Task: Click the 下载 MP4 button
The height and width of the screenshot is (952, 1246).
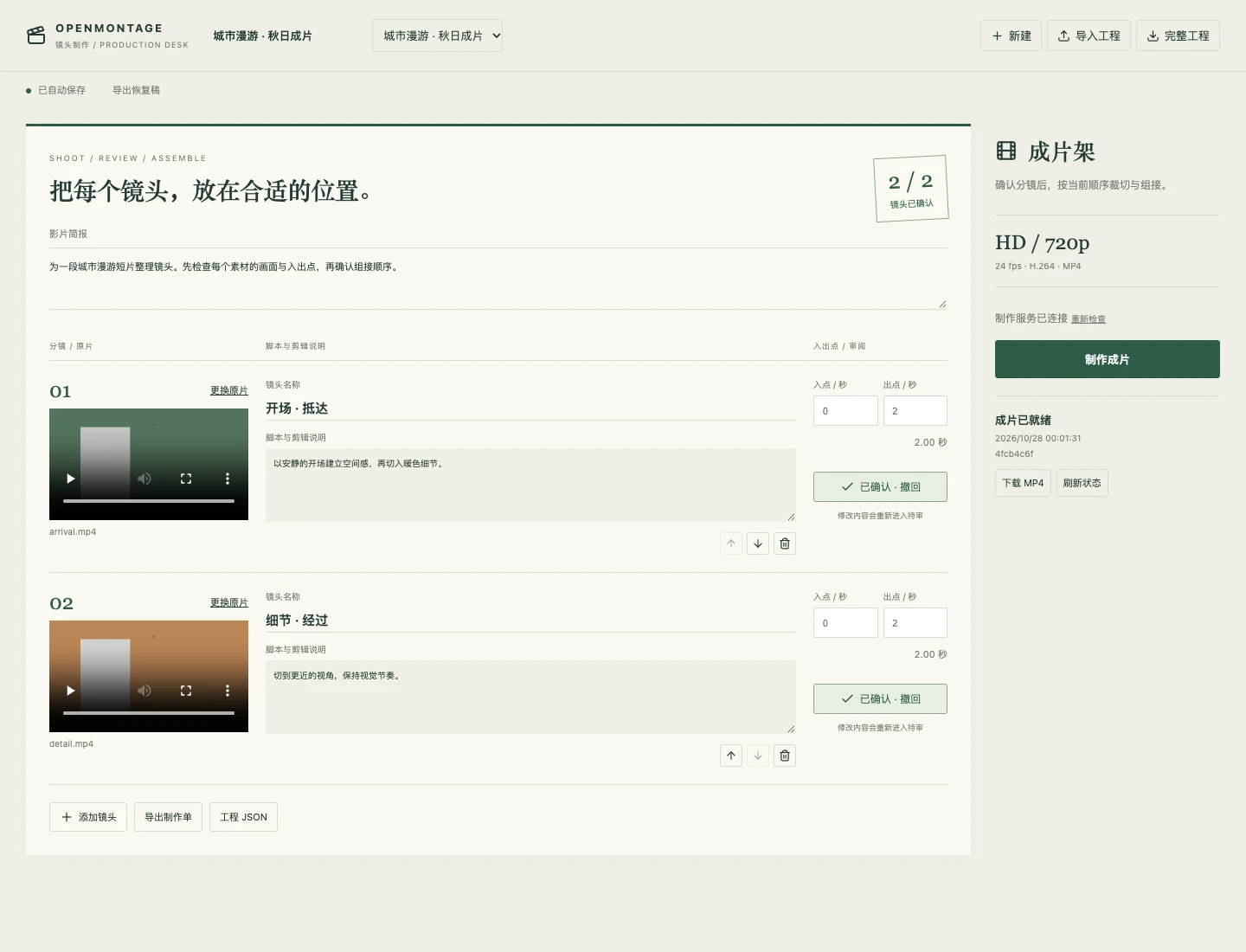Action: click(x=1023, y=483)
